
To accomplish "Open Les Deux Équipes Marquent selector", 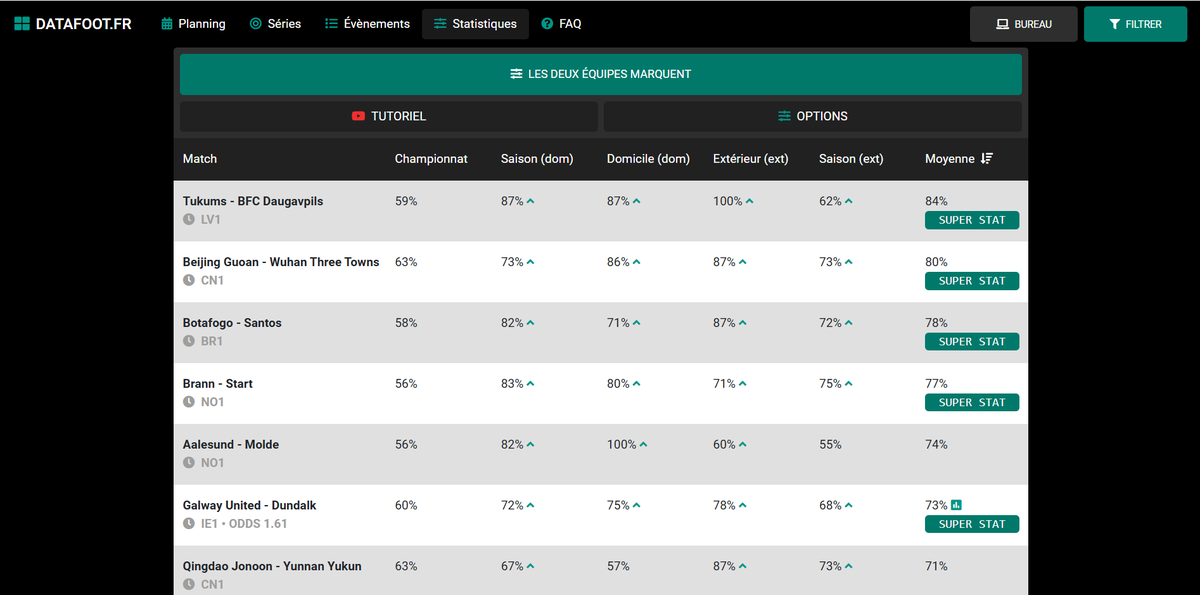I will tap(601, 74).
